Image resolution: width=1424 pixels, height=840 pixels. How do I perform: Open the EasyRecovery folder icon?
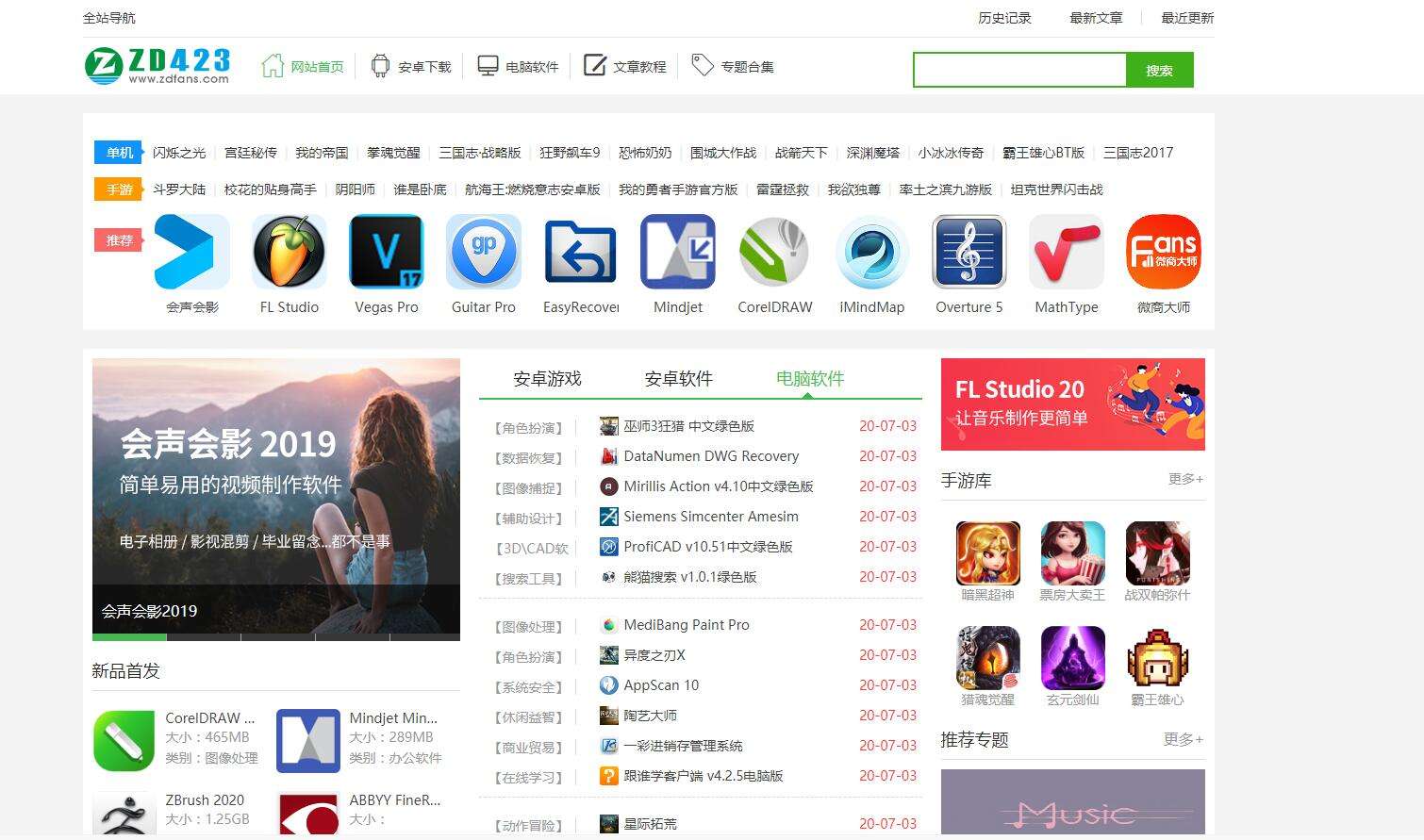581,252
